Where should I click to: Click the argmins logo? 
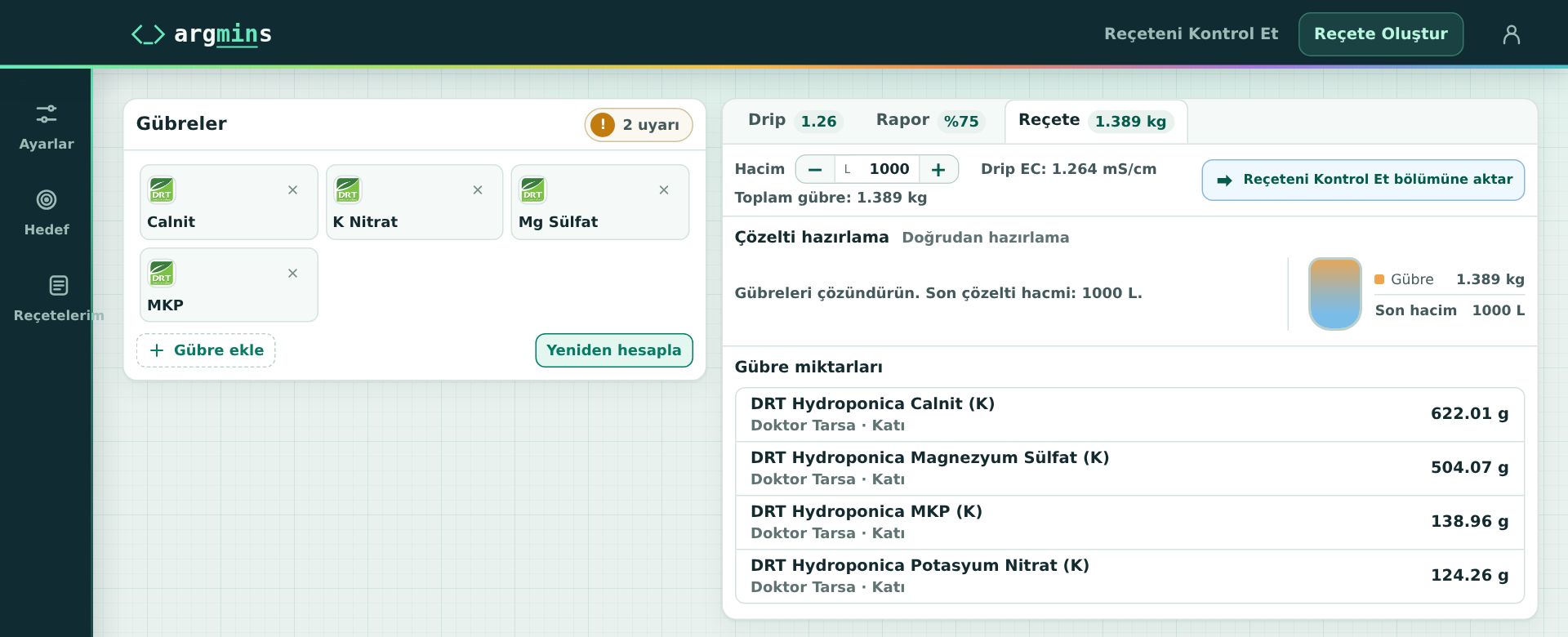[201, 34]
